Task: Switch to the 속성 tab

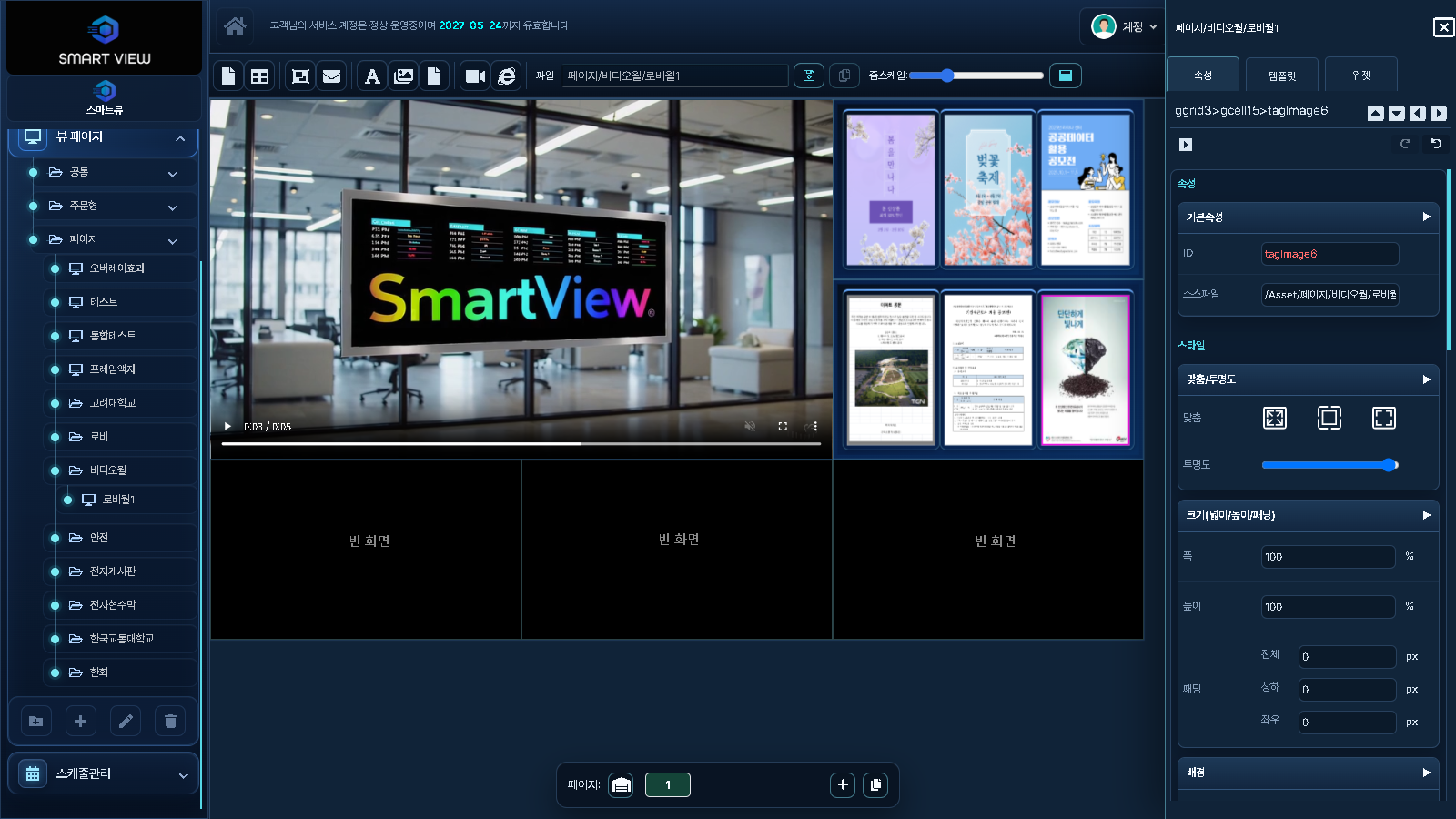Action: coord(1203,75)
